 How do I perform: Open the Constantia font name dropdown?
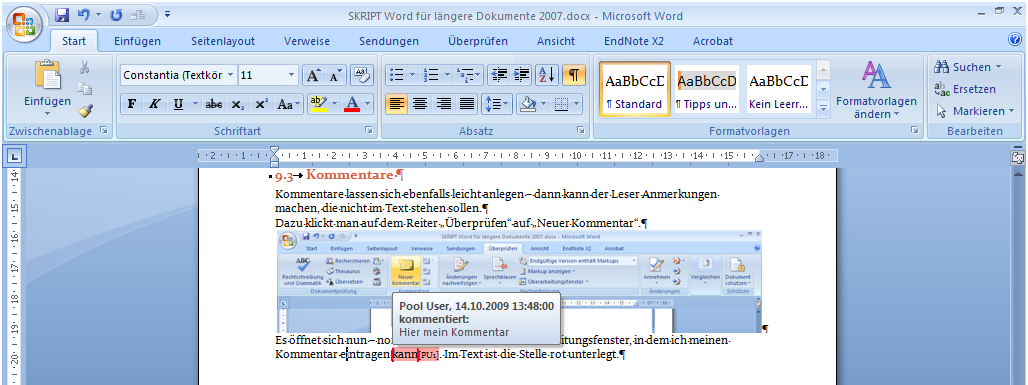[x=230, y=75]
